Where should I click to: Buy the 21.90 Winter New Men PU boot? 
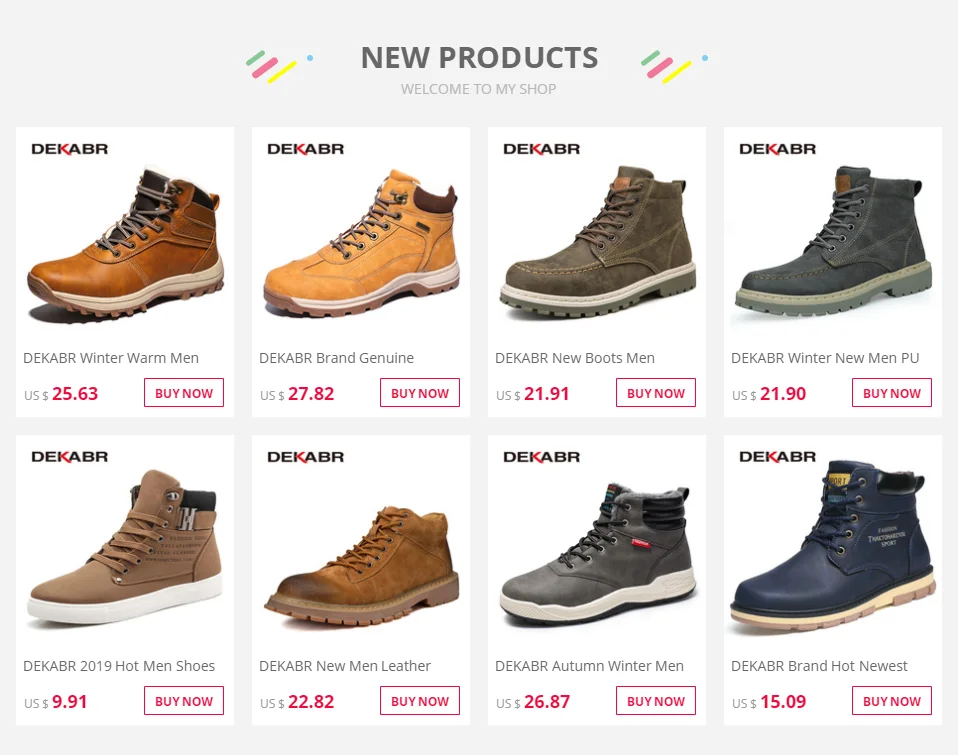[x=891, y=393]
